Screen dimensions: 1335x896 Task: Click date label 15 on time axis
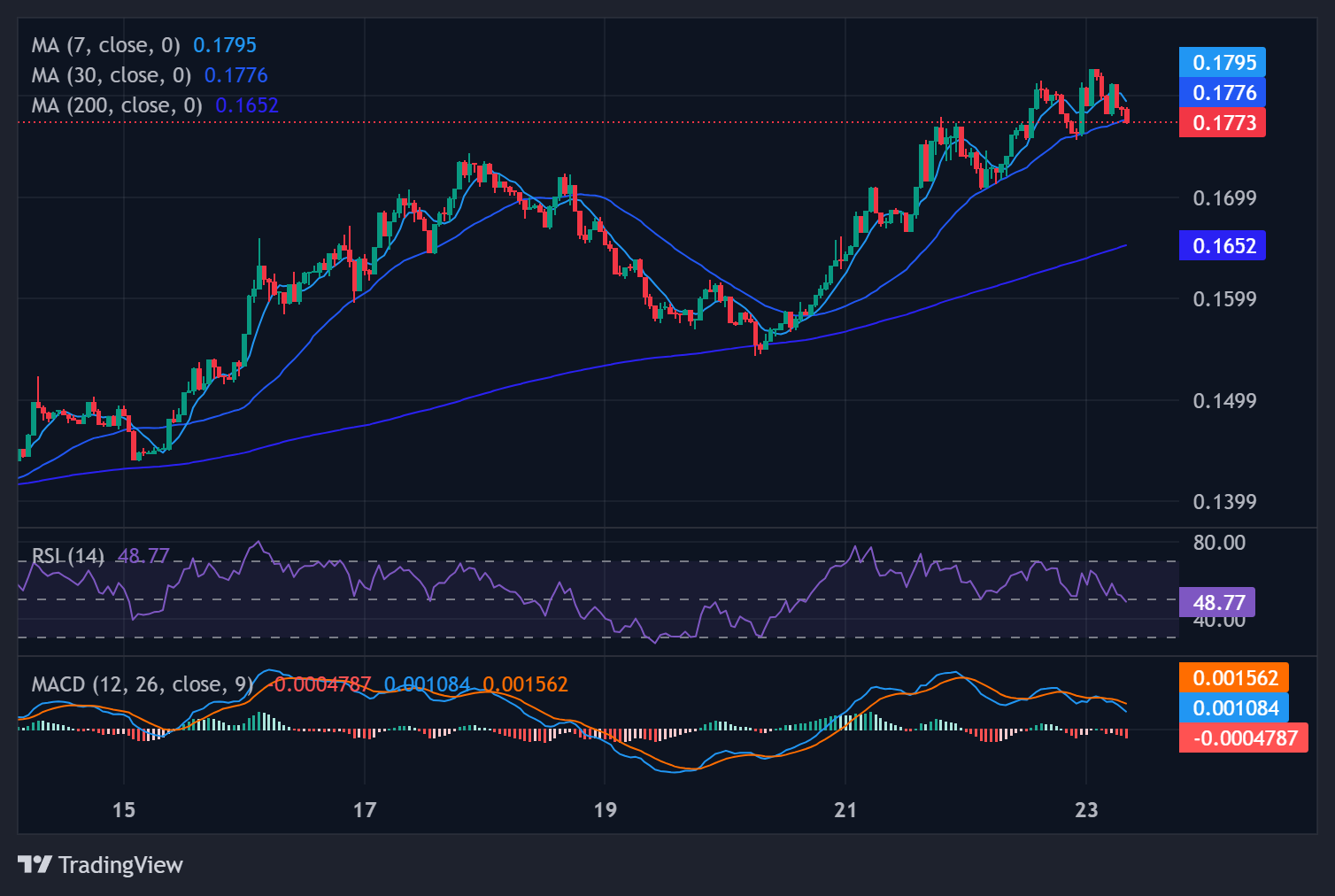tap(124, 809)
